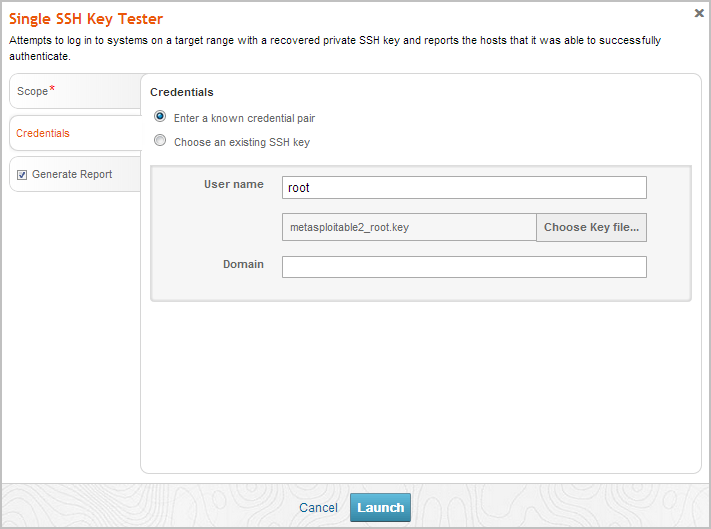Viewport: 711px width, 529px height.
Task: Click the Credentials section heading
Action: click(181, 92)
